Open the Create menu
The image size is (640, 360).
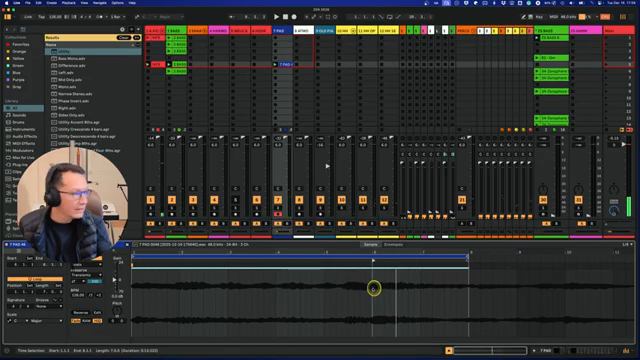pos(51,3)
